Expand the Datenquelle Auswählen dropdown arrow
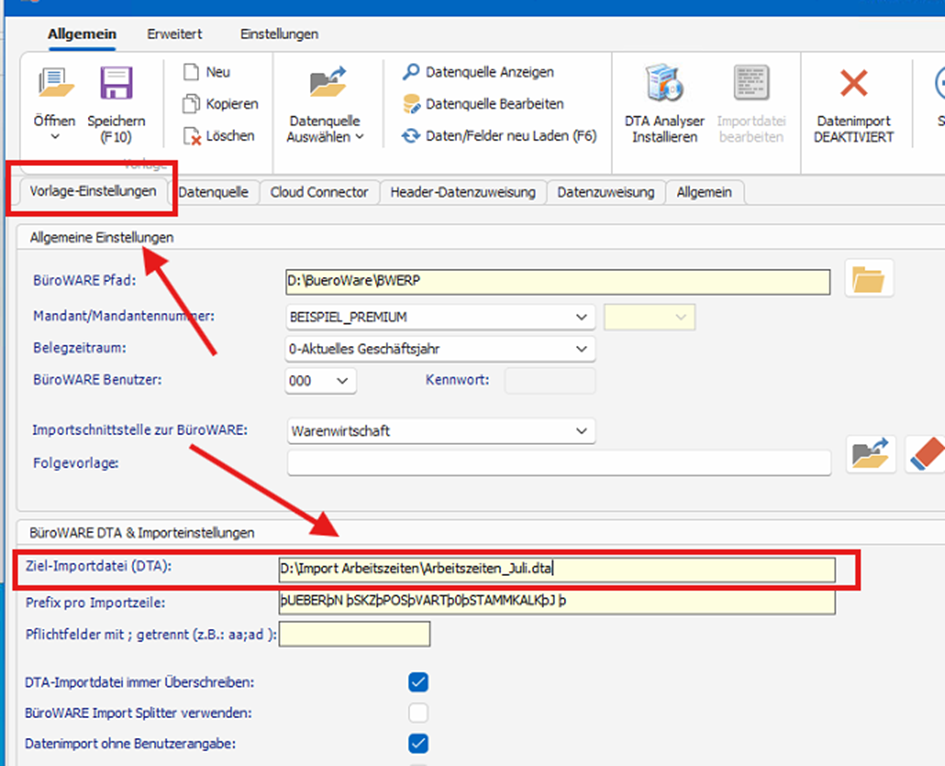Image resolution: width=945 pixels, height=766 pixels. (360, 137)
